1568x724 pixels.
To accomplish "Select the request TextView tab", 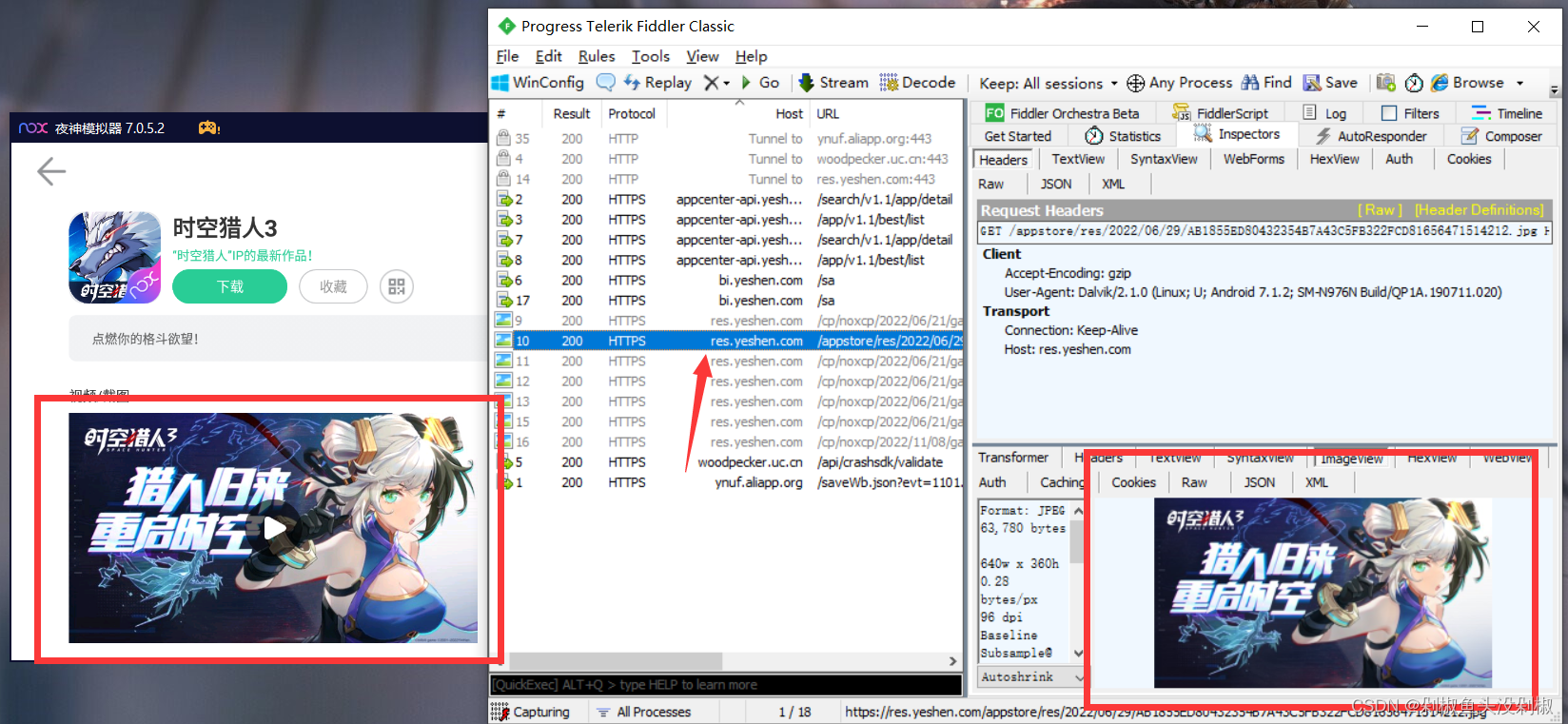I will click(x=1078, y=159).
